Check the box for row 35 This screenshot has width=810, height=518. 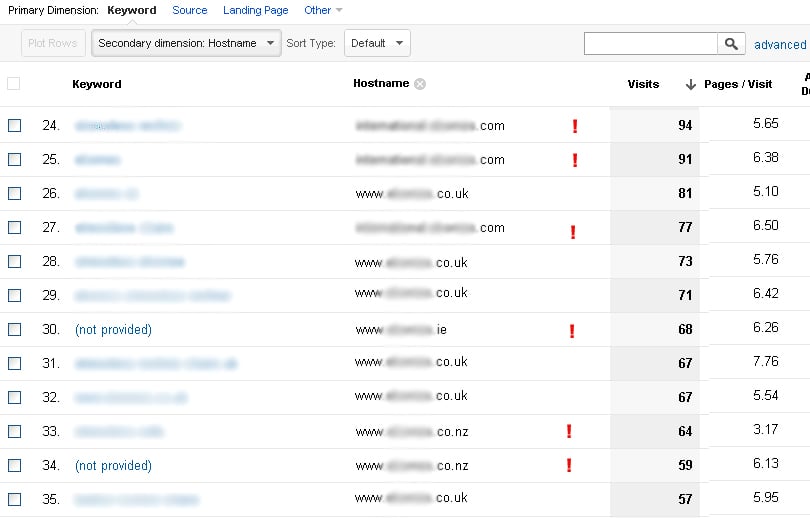pyautogui.click(x=14, y=499)
